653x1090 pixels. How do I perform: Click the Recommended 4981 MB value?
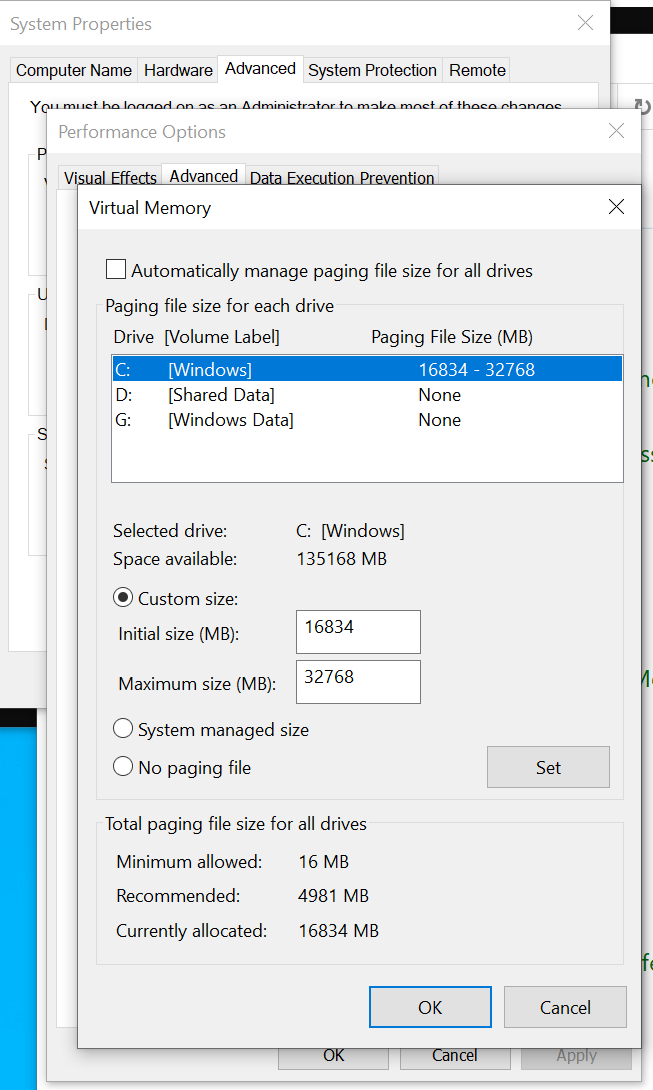coord(333,895)
